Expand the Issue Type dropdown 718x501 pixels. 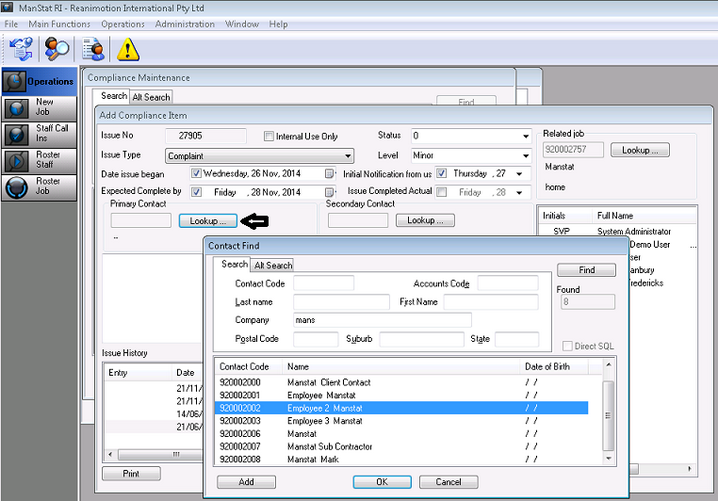(347, 156)
